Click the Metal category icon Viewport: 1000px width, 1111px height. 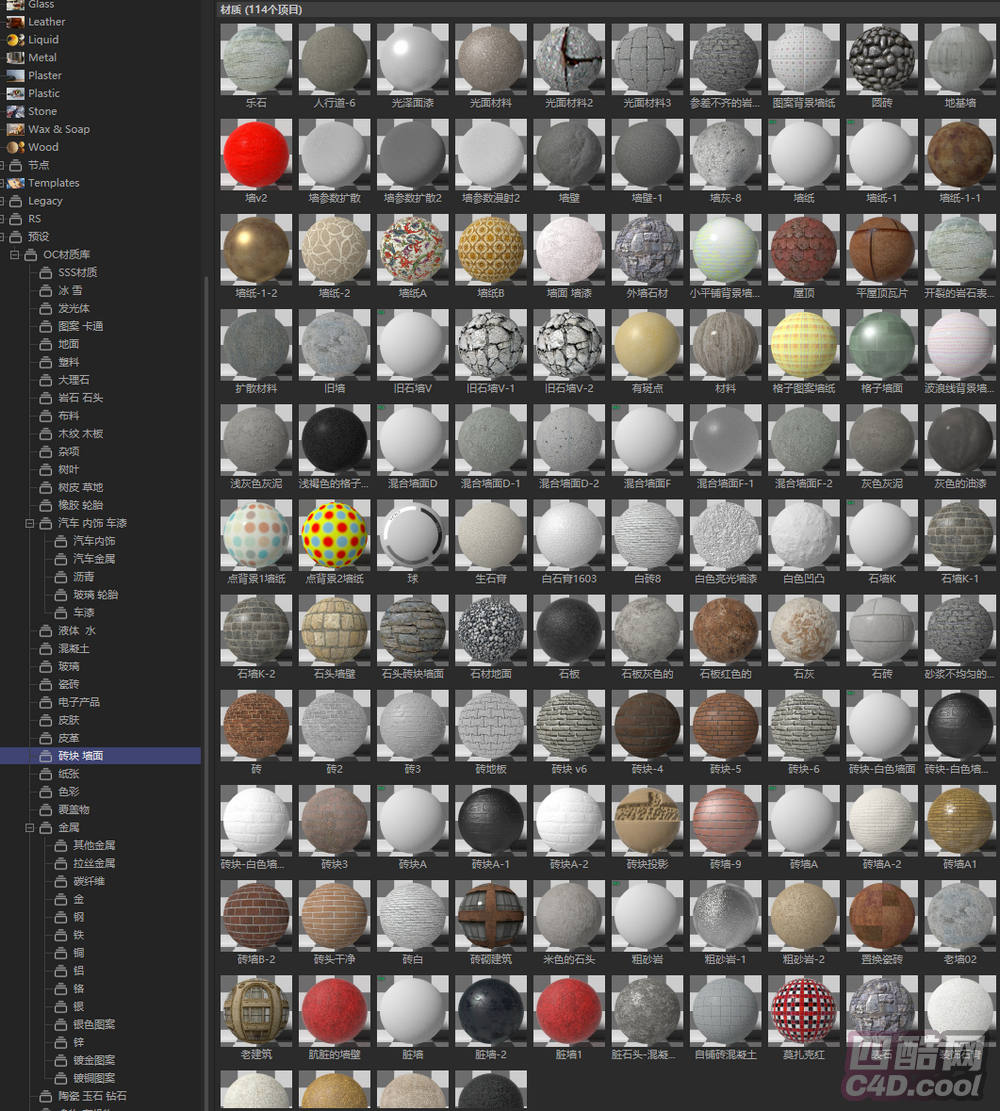tap(15, 58)
